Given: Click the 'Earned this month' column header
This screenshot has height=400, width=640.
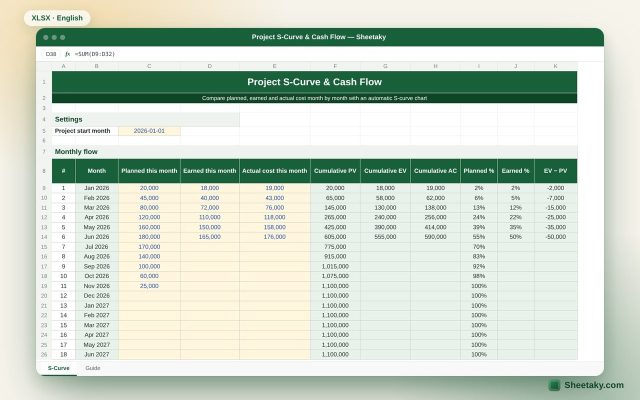Looking at the screenshot, I should click(x=210, y=171).
